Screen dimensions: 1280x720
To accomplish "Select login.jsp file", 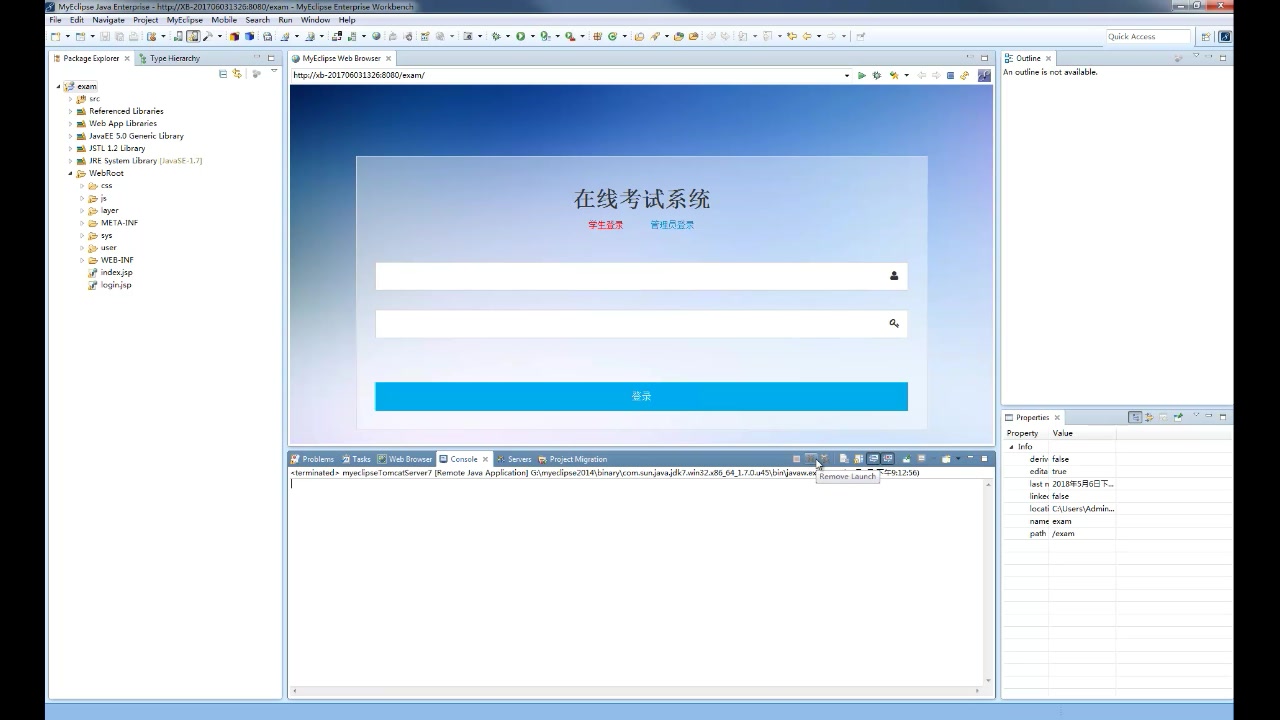I will click(x=110, y=285).
